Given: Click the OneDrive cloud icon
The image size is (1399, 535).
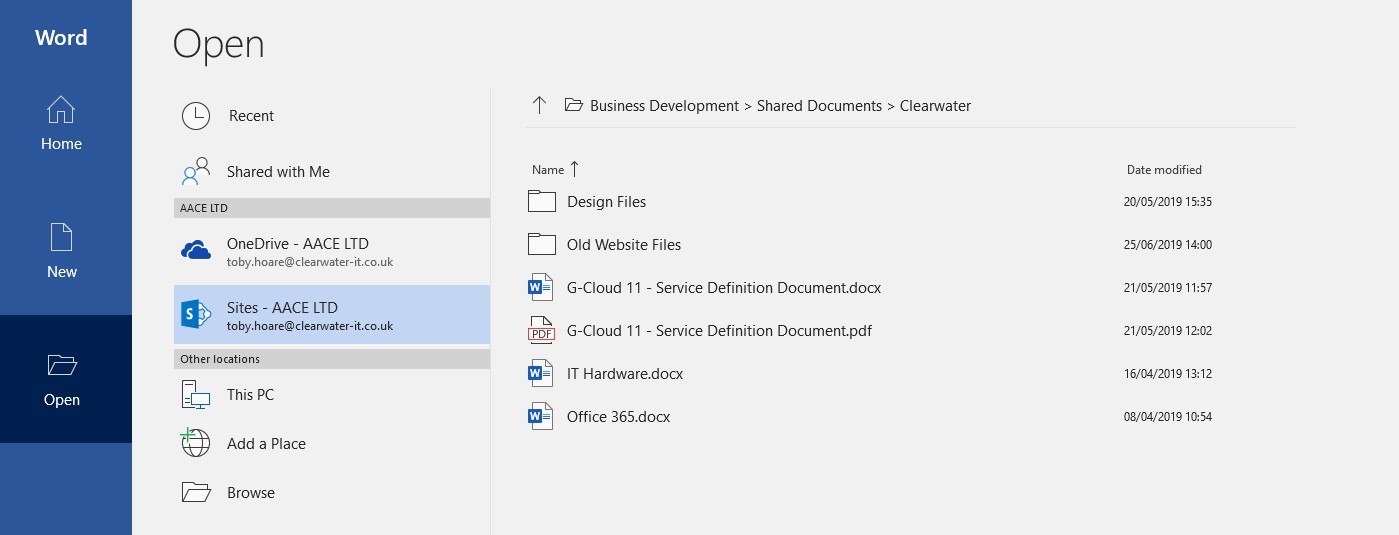Looking at the screenshot, I should pyautogui.click(x=196, y=250).
